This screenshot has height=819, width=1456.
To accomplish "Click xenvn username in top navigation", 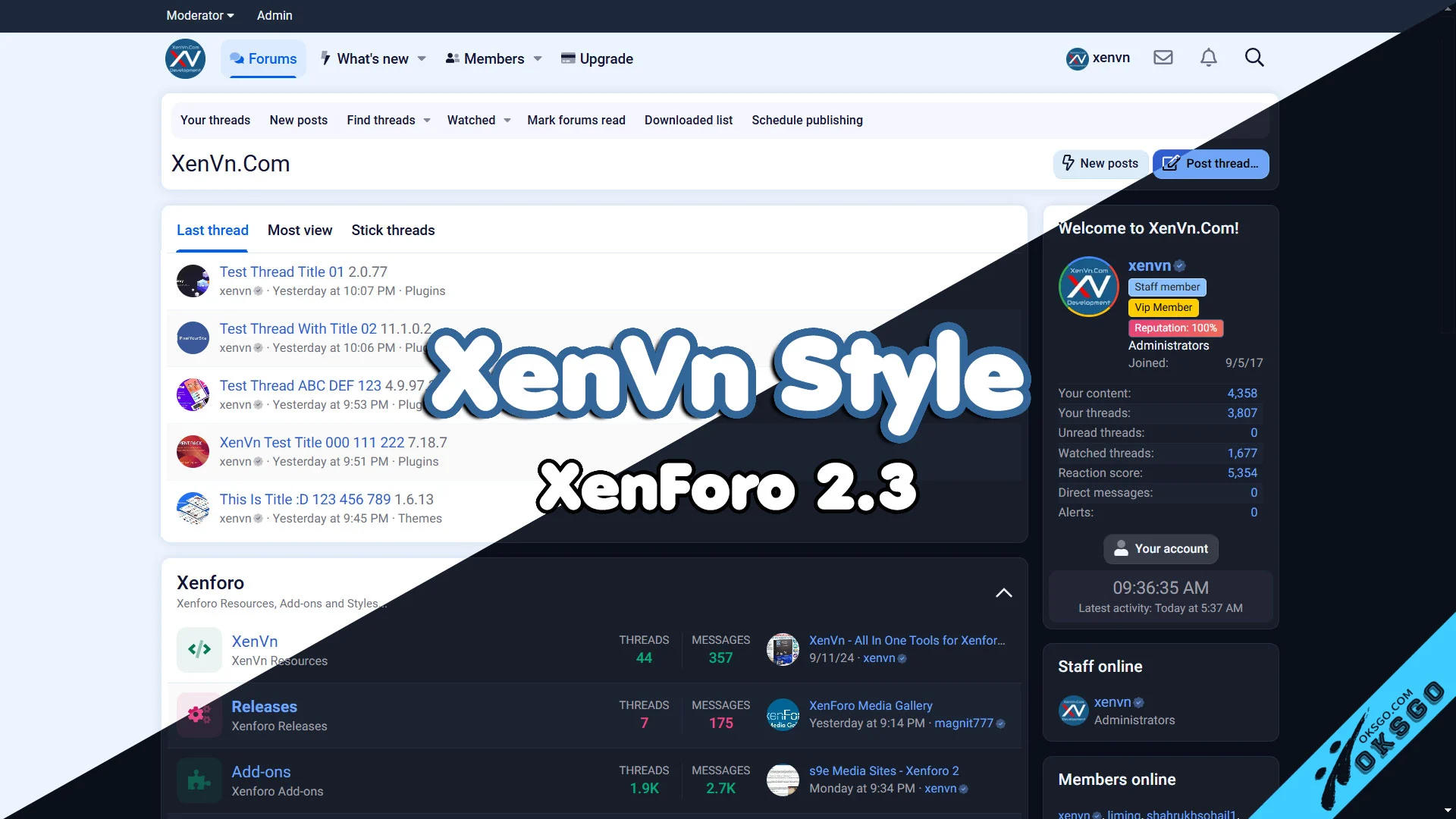I will click(1111, 58).
